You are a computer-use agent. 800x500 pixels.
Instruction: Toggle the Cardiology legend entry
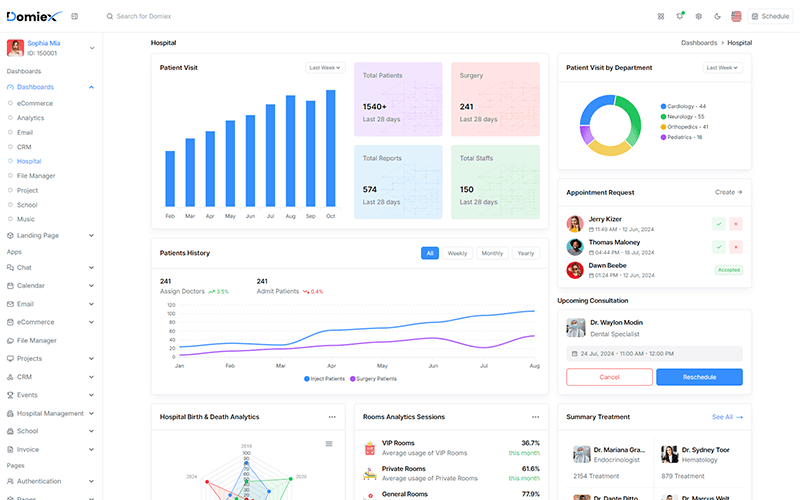point(683,106)
